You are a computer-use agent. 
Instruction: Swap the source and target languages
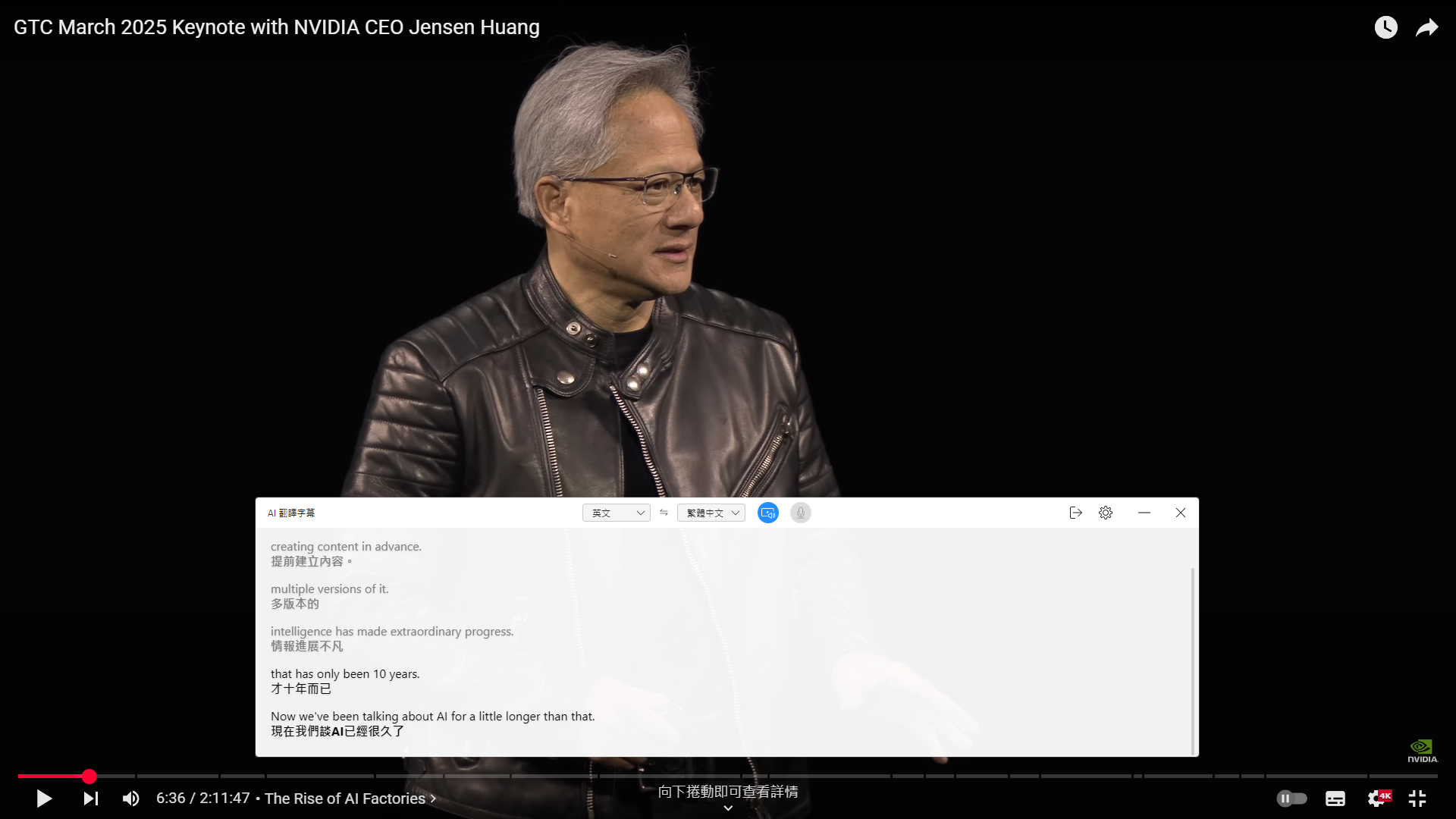click(x=664, y=513)
